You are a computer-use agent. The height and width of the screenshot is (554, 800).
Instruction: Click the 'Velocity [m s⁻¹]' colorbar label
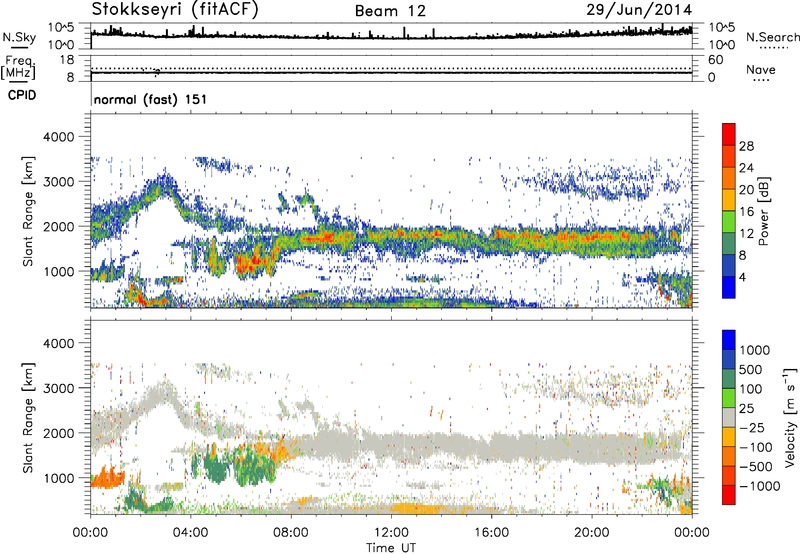point(790,417)
